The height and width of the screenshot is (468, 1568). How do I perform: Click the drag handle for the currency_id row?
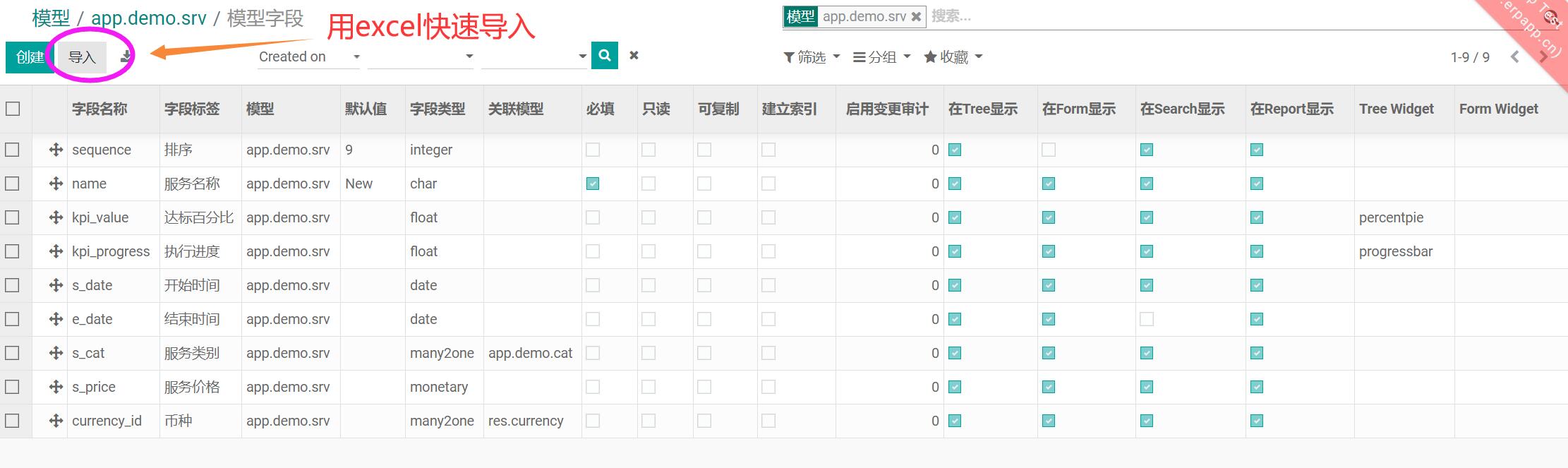coord(56,421)
